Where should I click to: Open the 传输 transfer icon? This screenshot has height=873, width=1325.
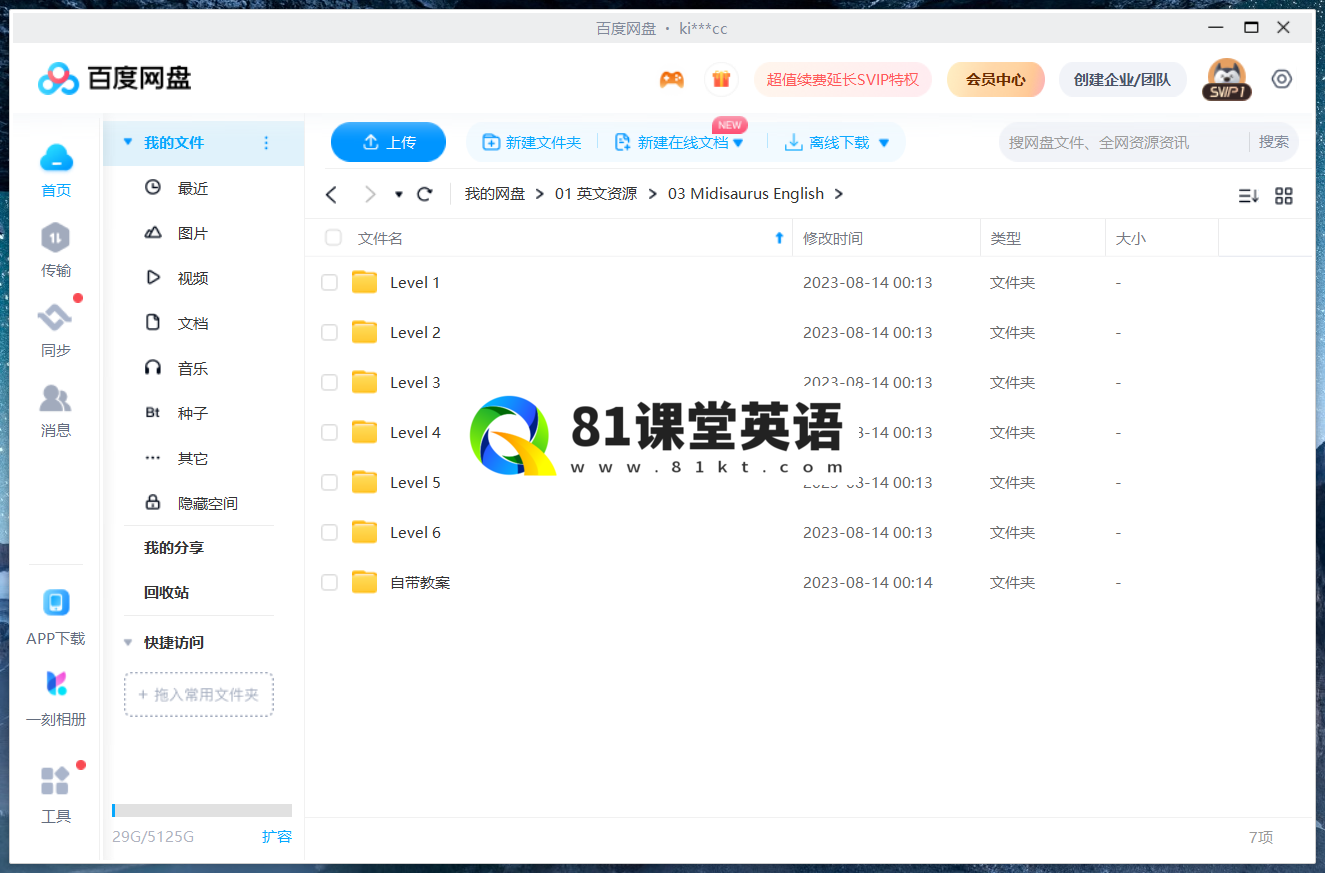[56, 238]
